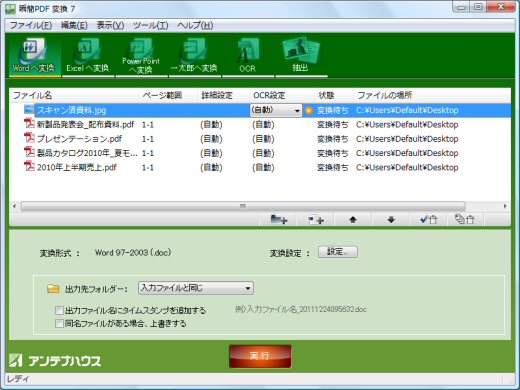Select the file 新製品発表会_配布資料.pdf
Viewport: 520px width, 390px height.
(x=85, y=124)
